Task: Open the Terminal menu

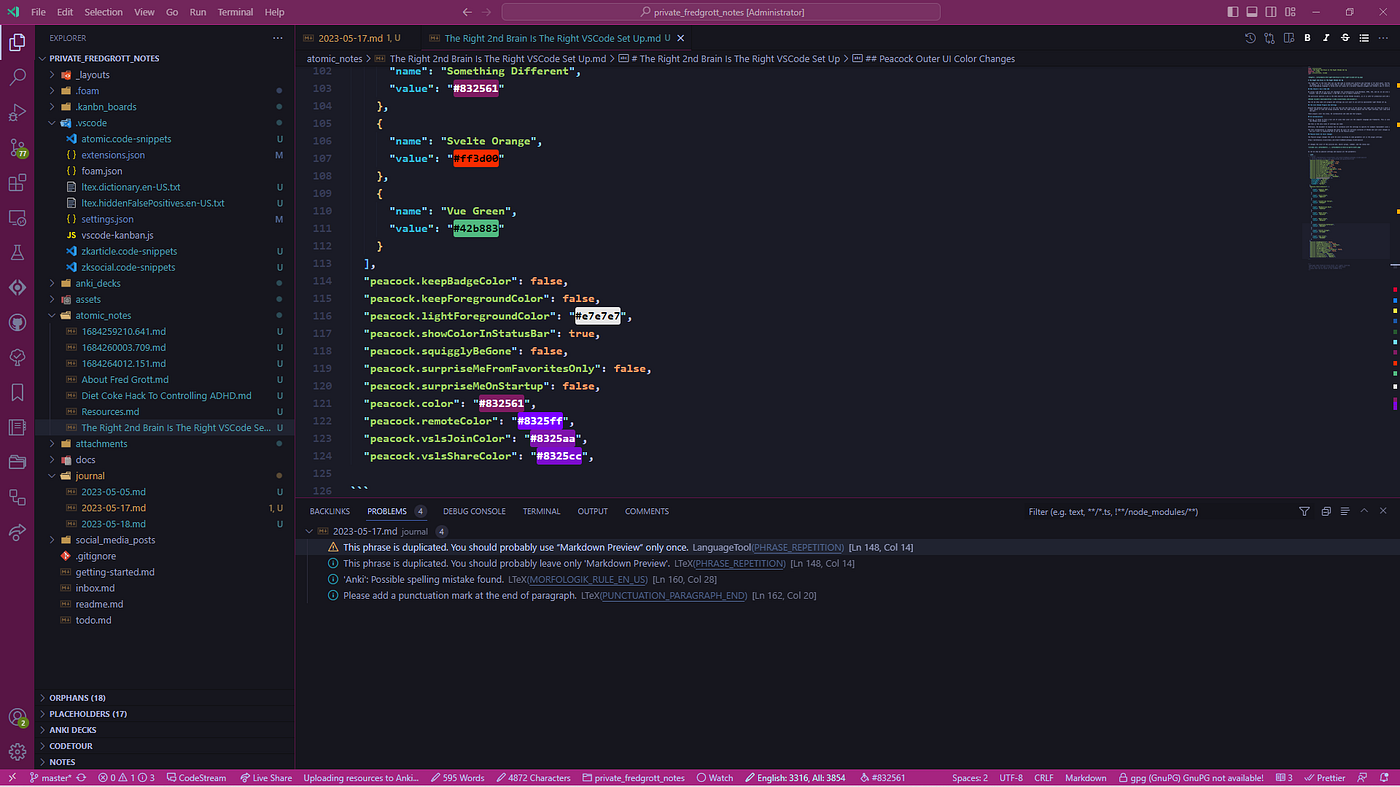Action: pyautogui.click(x=235, y=12)
